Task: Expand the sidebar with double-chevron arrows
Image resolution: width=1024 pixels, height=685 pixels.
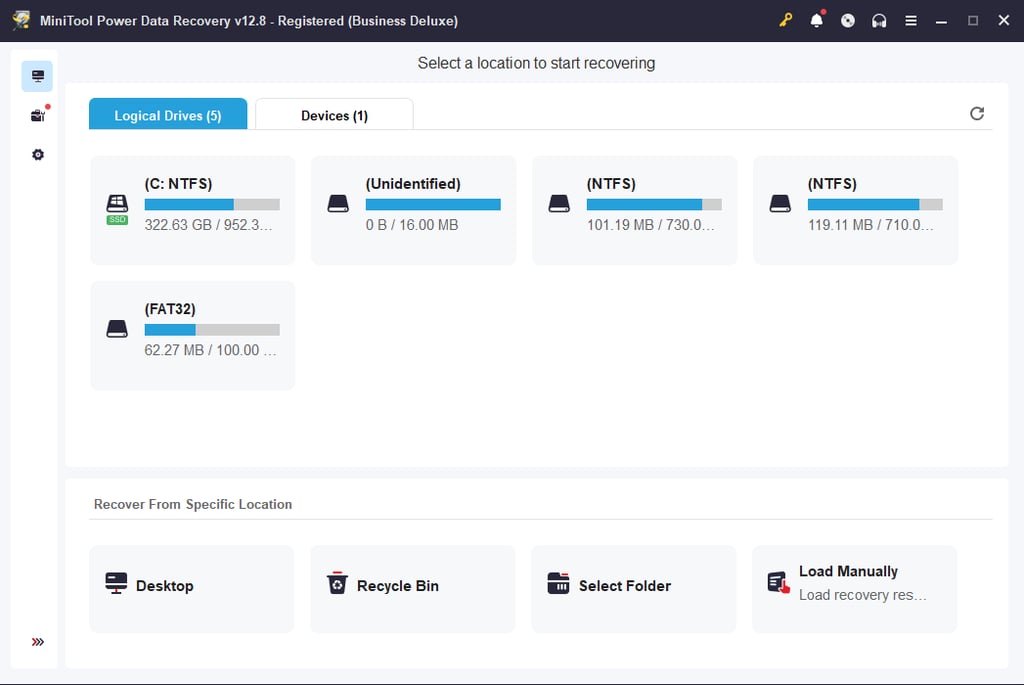Action: 38,642
